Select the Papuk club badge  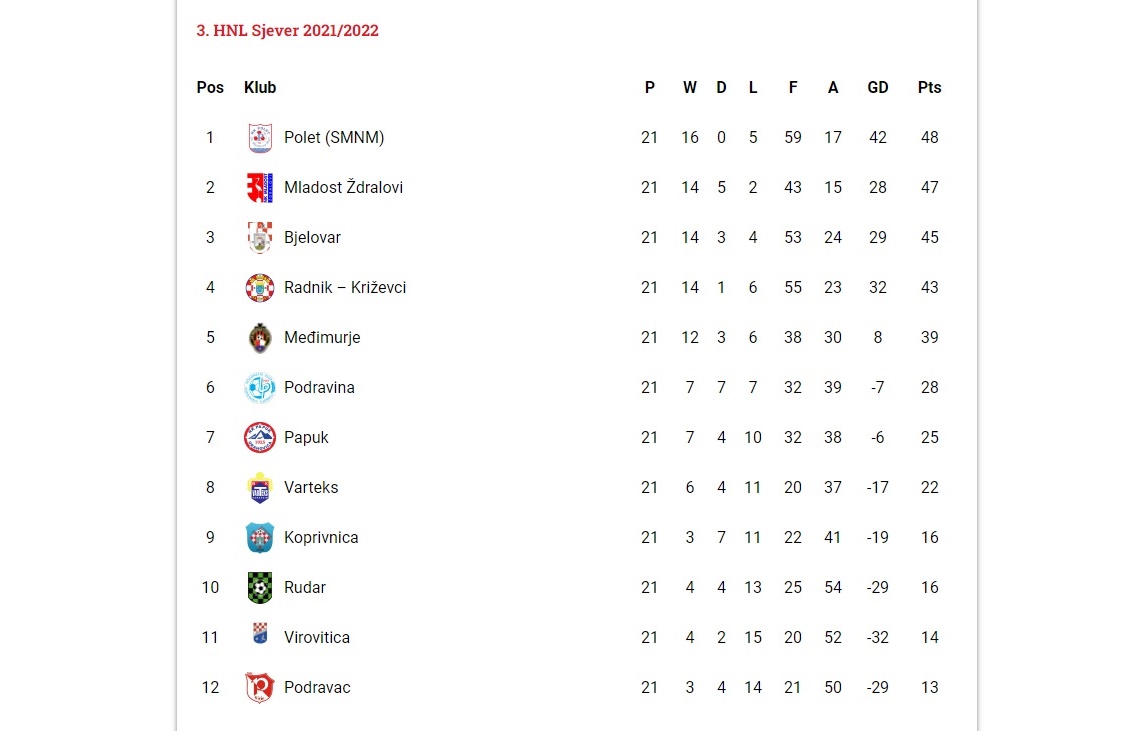click(260, 437)
